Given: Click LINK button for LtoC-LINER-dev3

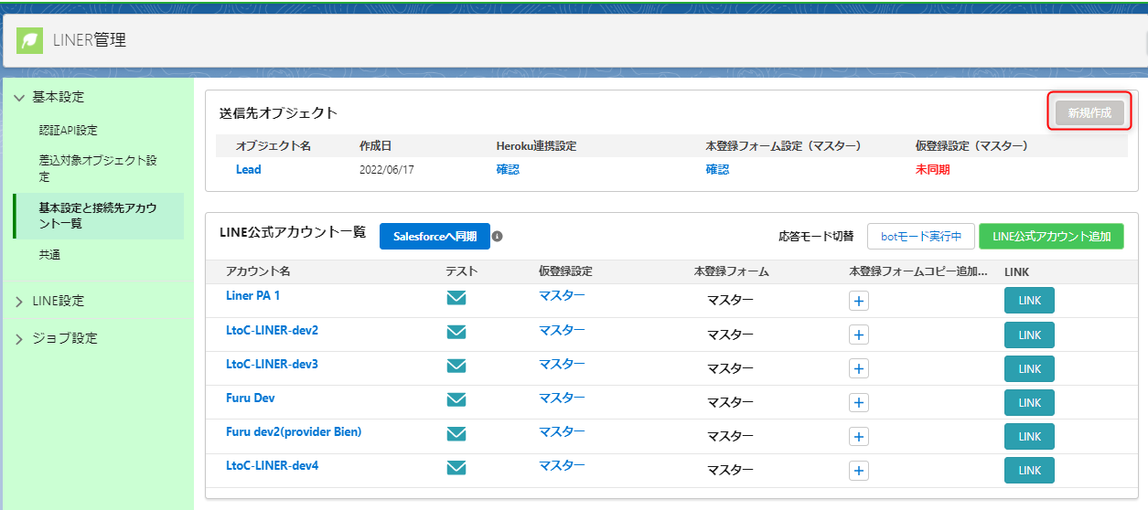Looking at the screenshot, I should 1029,368.
